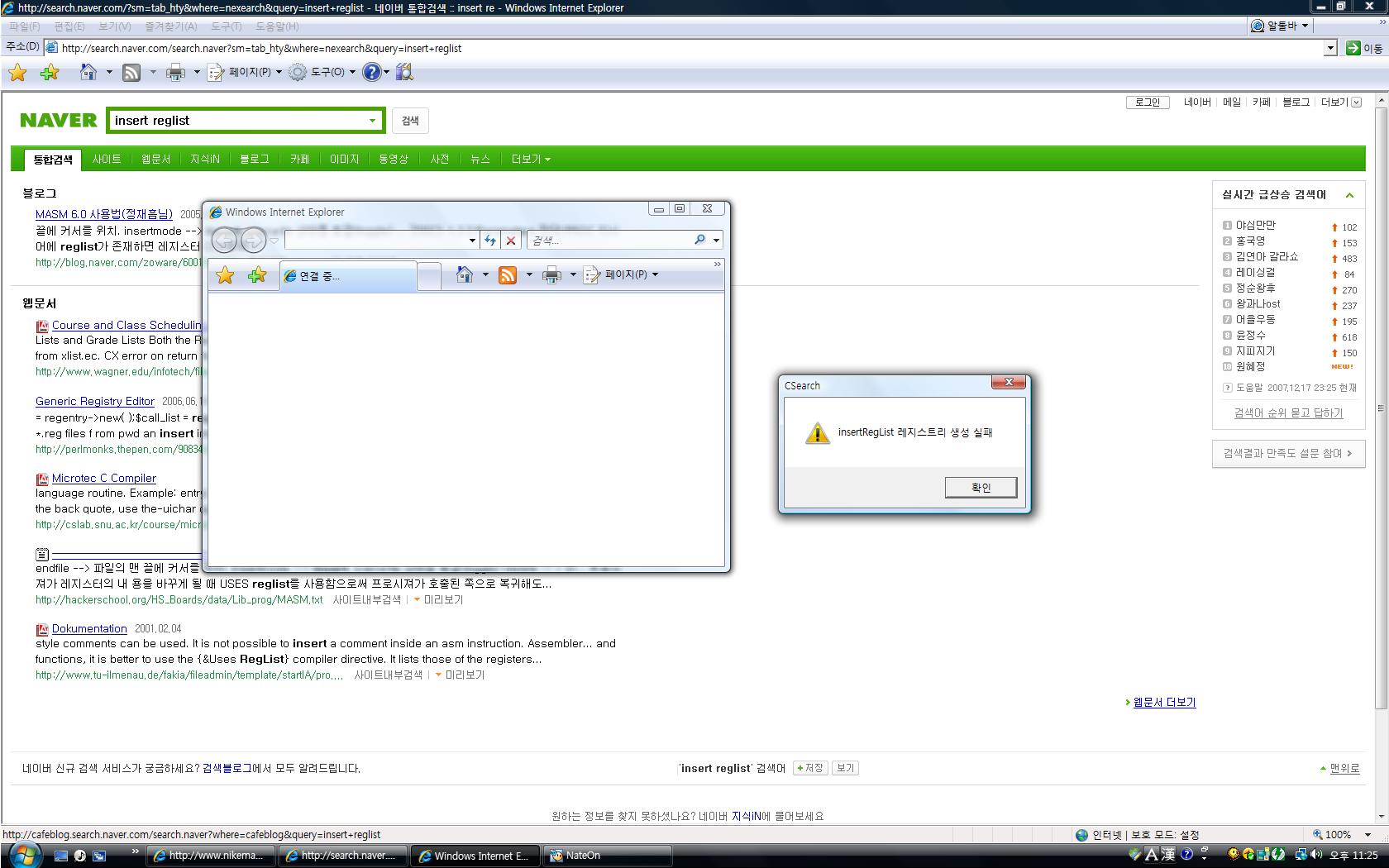This screenshot has width=1389, height=868.
Task: Click Add Favorites icon in popup IE window
Action: pos(257,275)
